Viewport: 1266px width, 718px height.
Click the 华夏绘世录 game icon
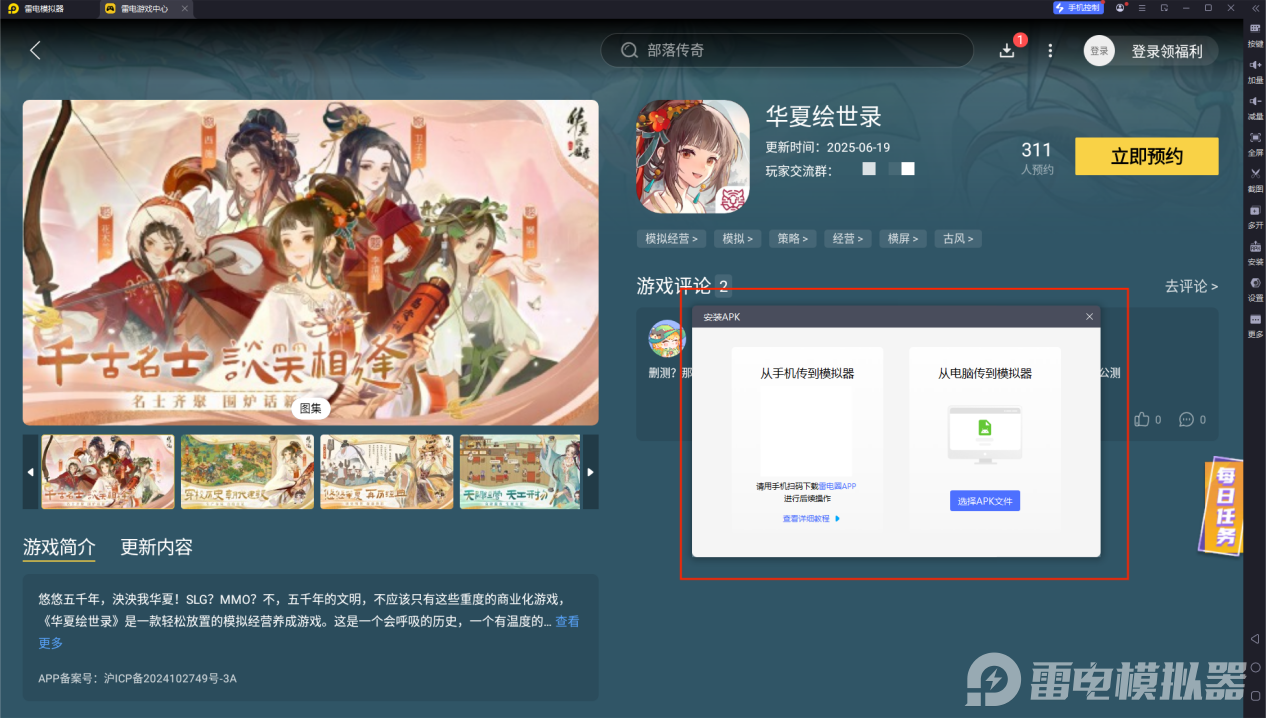[693, 157]
